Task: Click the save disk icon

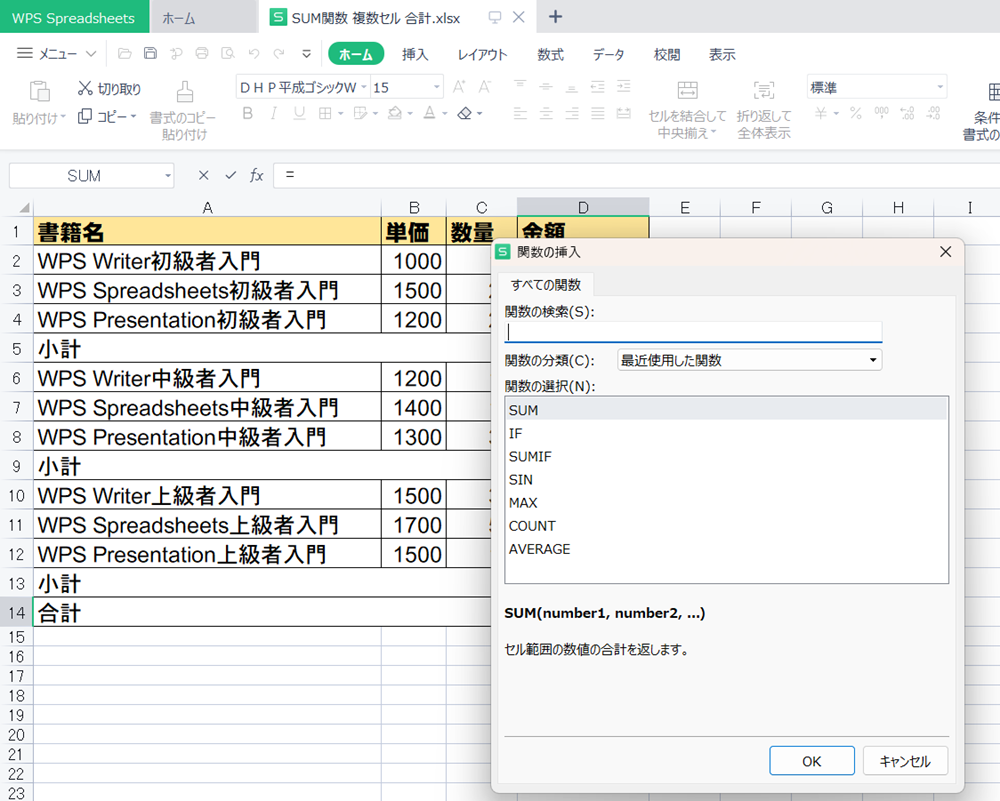Action: click(x=150, y=54)
